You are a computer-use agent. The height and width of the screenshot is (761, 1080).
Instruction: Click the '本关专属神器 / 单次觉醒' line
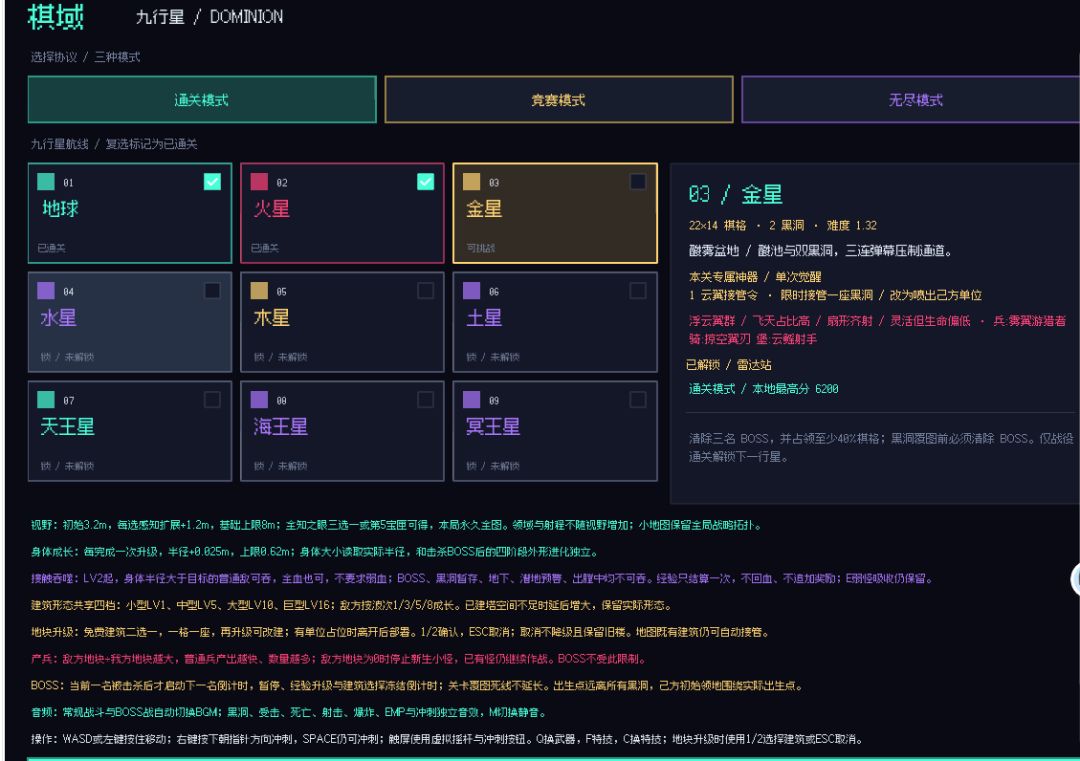pyautogui.click(x=755, y=277)
